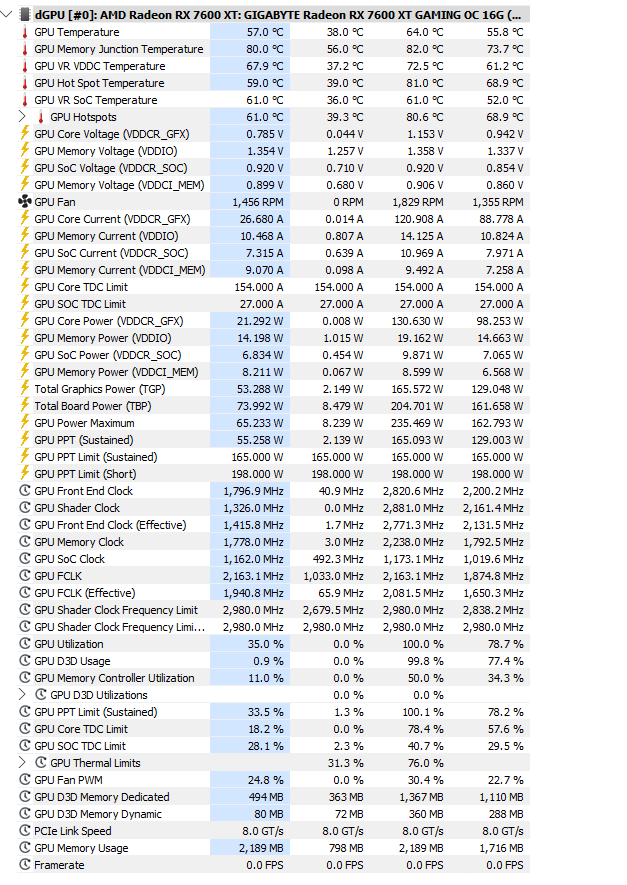Expand the GPU D3D Utilizations subgroup

[22, 695]
